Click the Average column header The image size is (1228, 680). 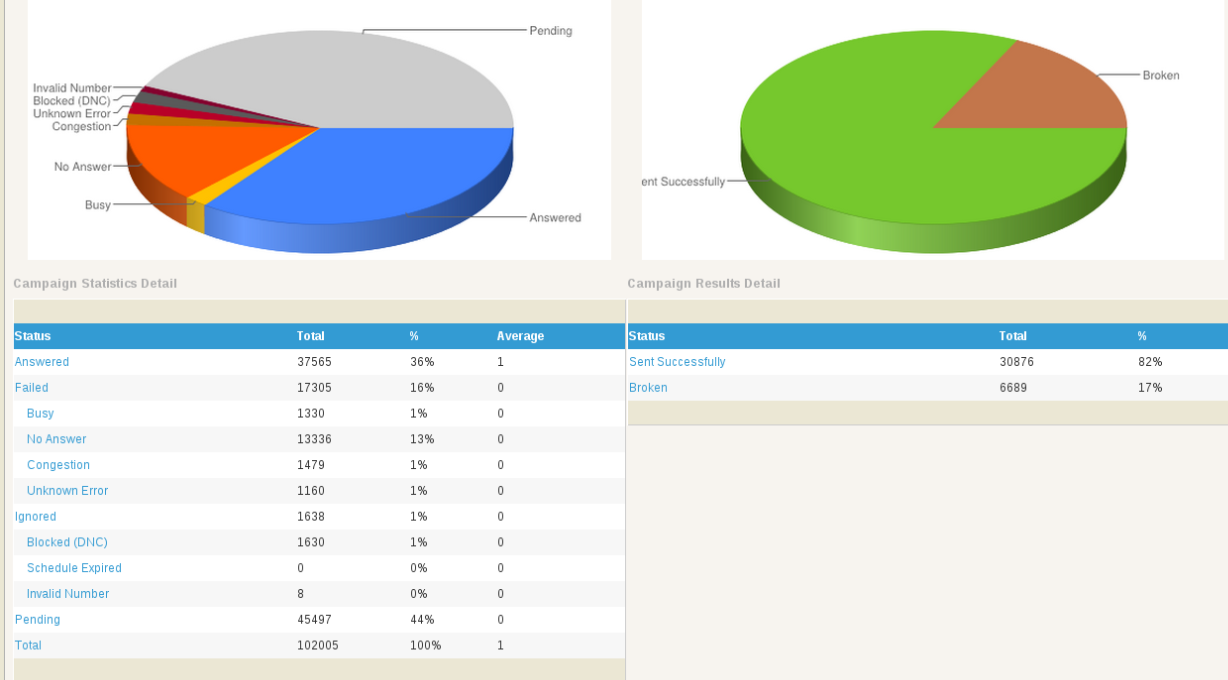pyautogui.click(x=520, y=336)
